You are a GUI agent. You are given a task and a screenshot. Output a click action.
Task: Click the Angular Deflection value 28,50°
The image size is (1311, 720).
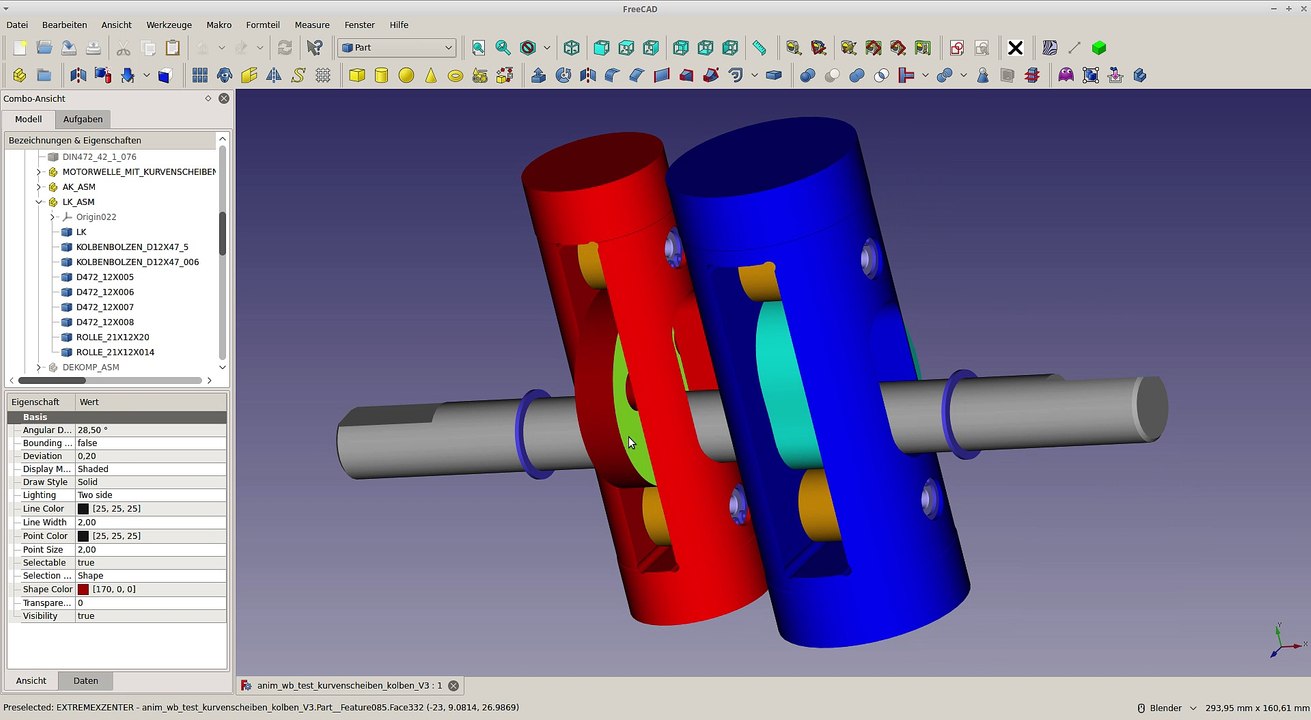(150, 430)
